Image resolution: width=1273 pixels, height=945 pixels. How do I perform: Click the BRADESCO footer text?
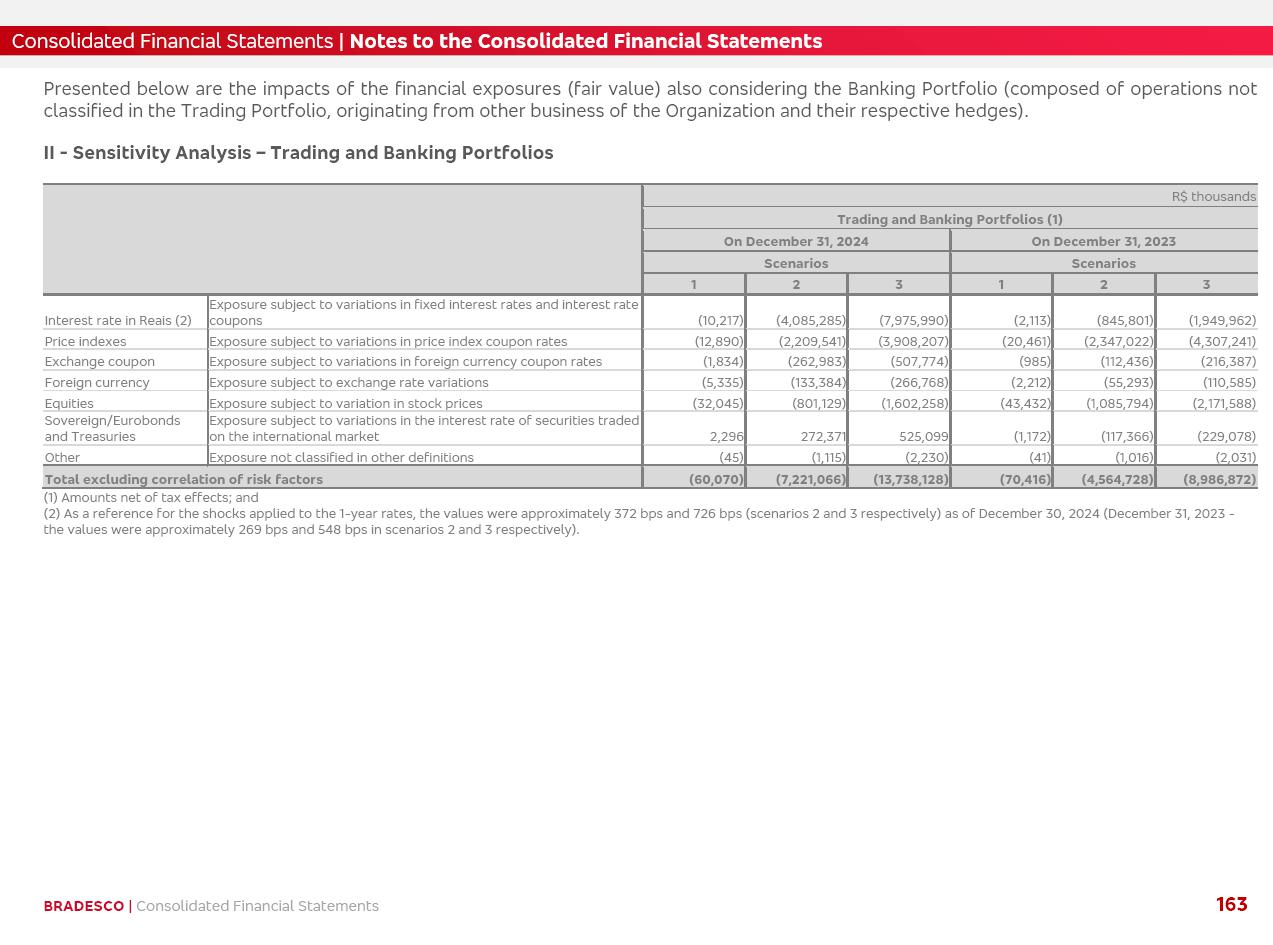84,906
